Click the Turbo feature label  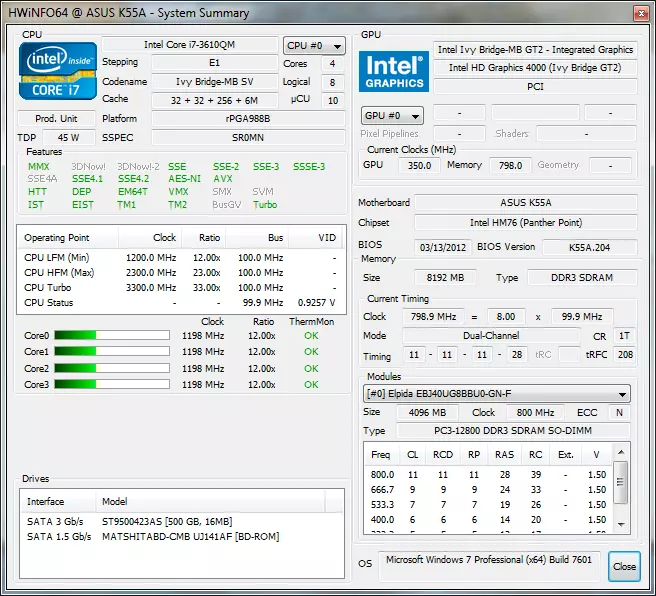tap(265, 205)
